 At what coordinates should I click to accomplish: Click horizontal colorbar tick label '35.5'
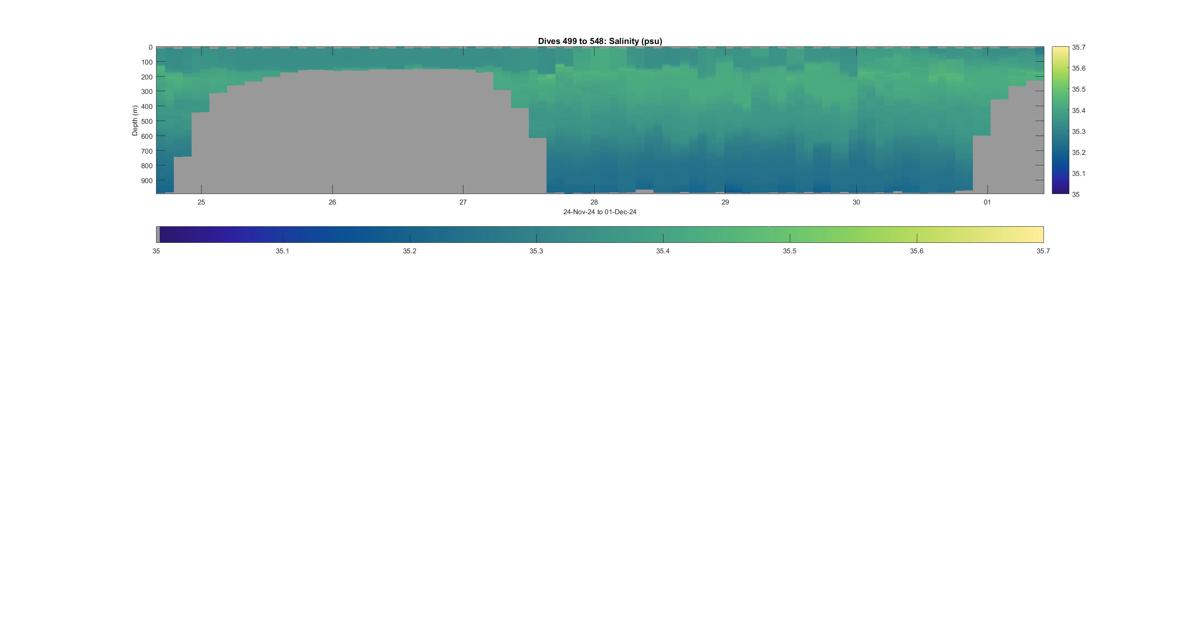pos(790,251)
